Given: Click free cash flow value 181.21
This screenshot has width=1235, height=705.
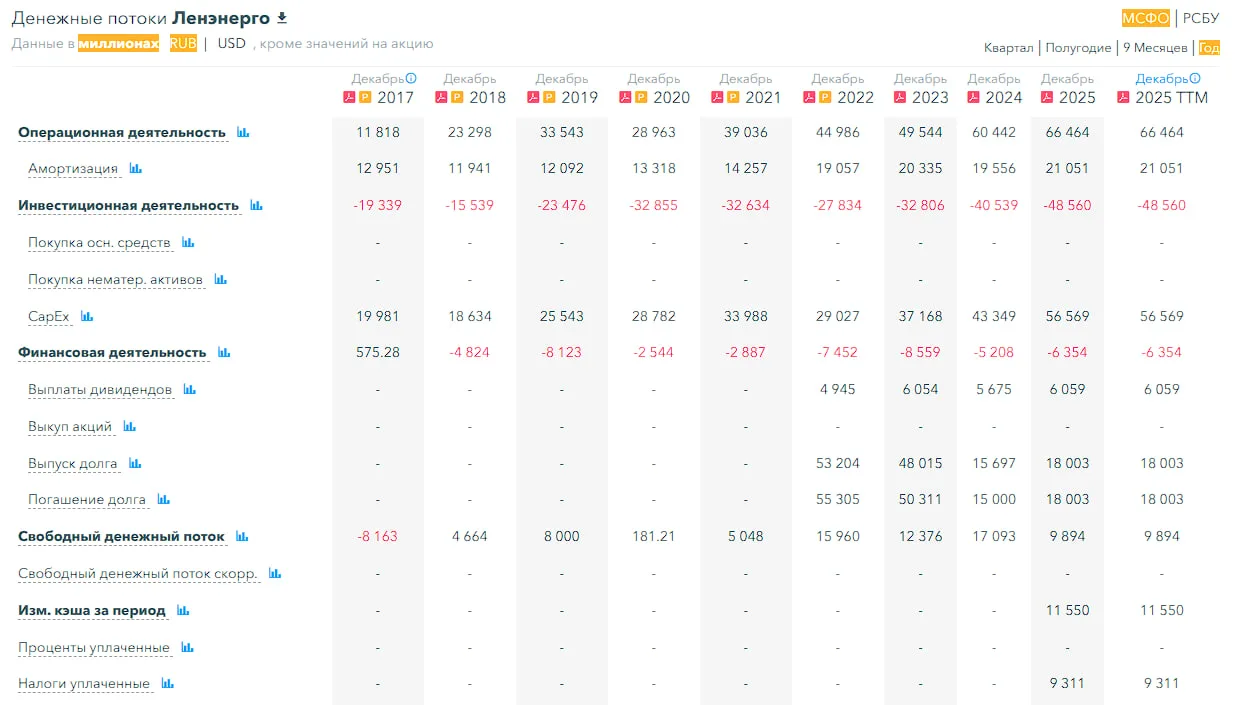Looking at the screenshot, I should click(654, 536).
